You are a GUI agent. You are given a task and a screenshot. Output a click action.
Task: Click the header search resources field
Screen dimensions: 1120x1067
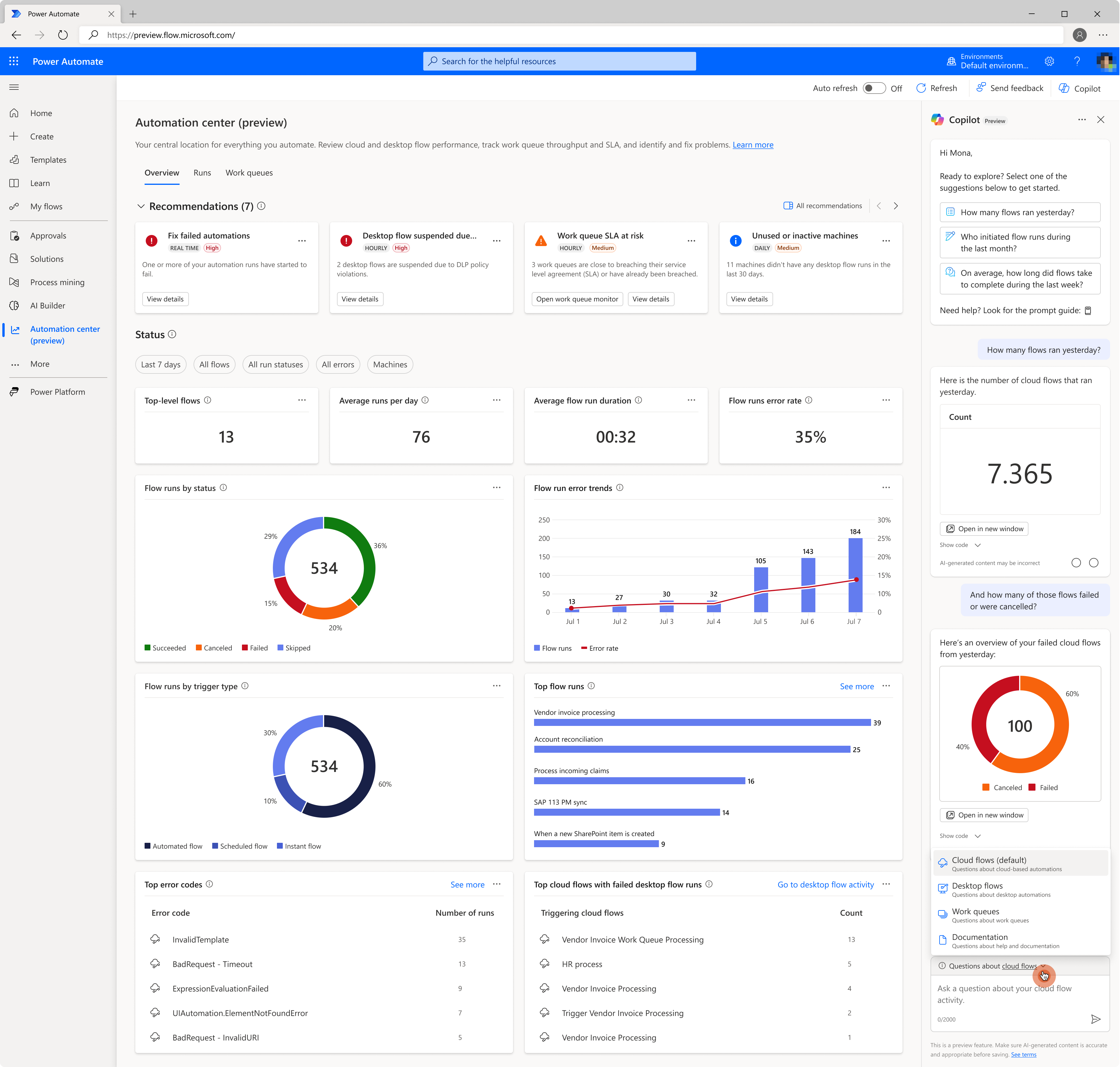[x=559, y=62]
